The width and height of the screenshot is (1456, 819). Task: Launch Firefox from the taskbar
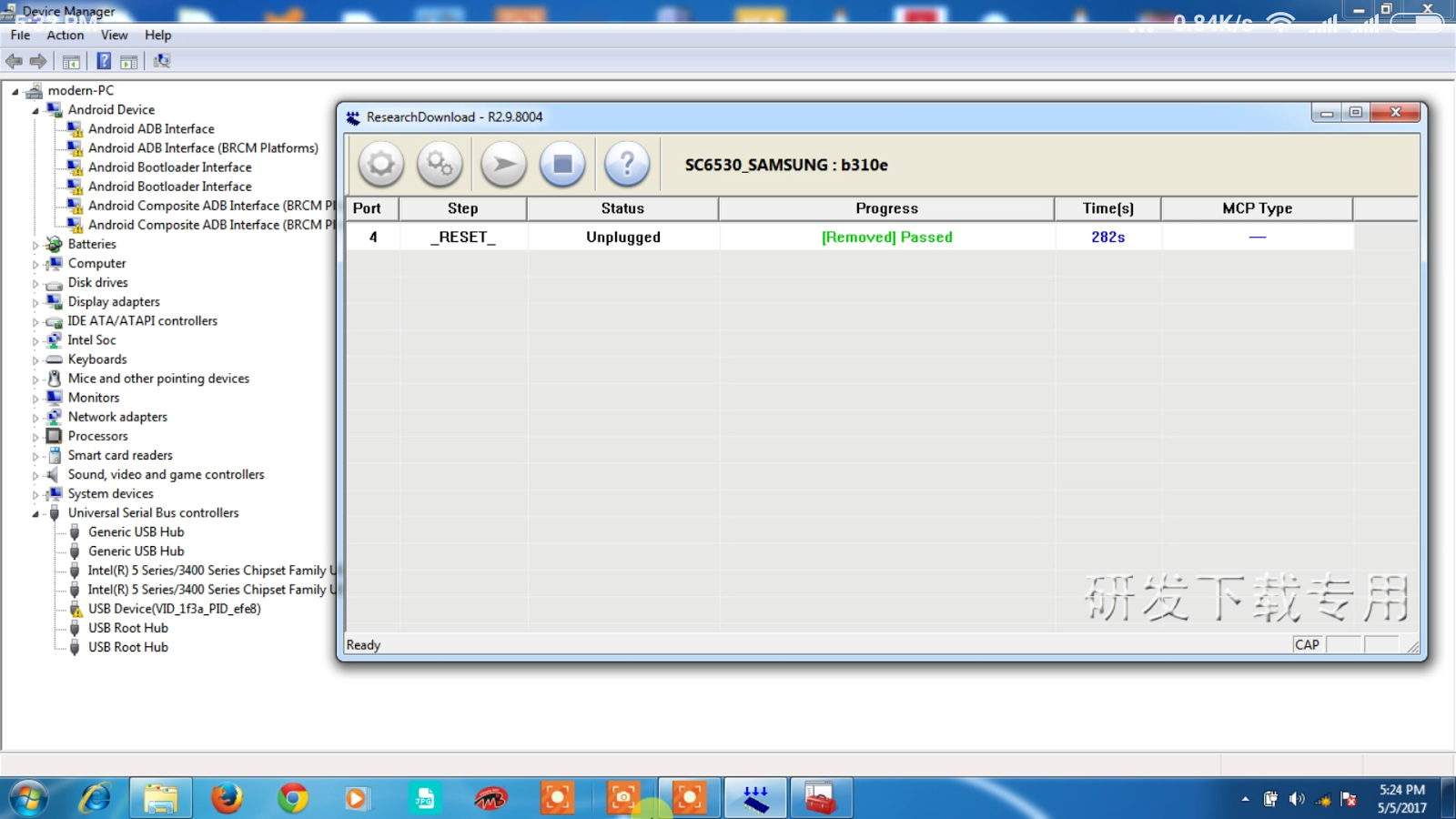pos(227,799)
